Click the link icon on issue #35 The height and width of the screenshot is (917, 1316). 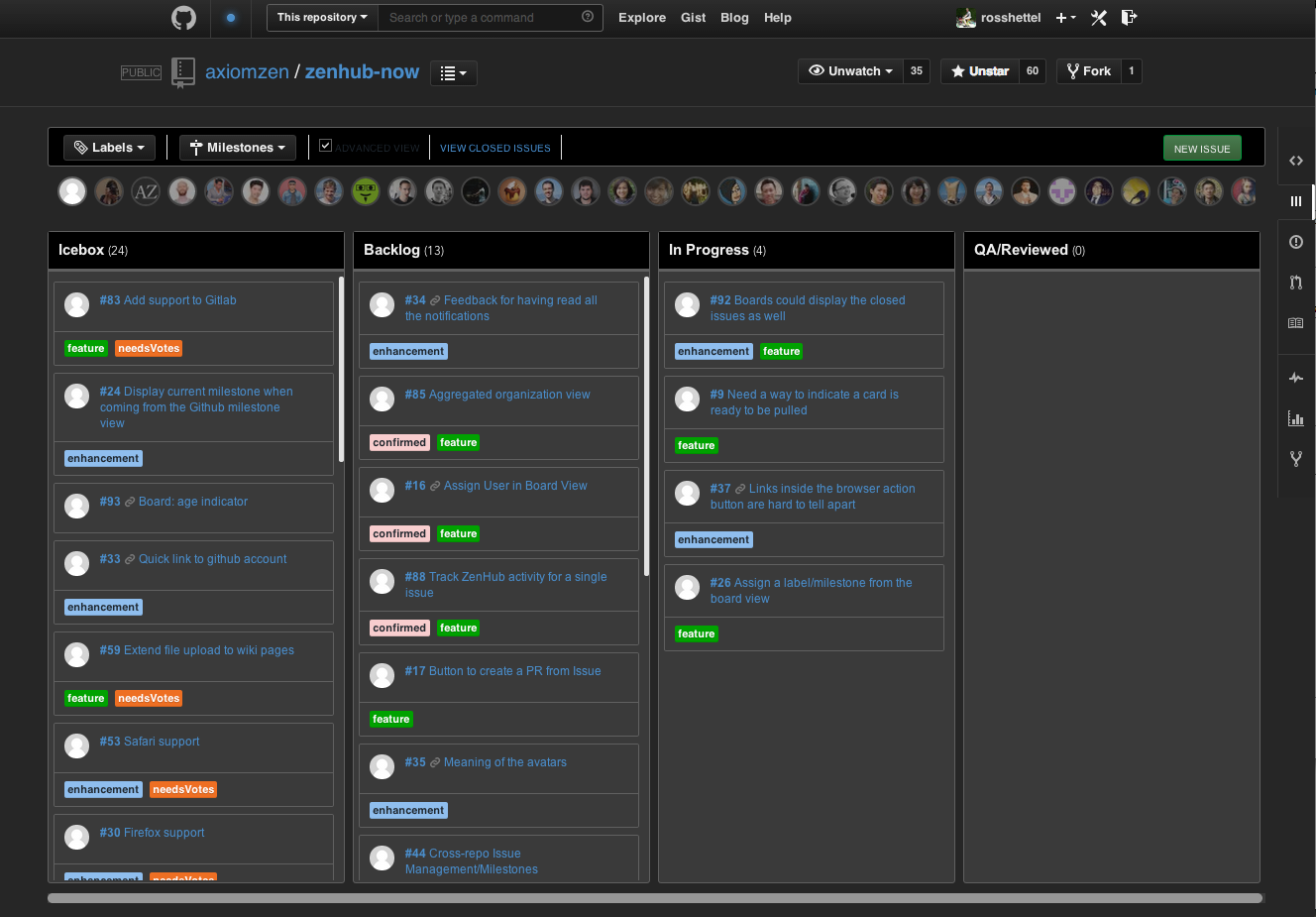(x=435, y=763)
